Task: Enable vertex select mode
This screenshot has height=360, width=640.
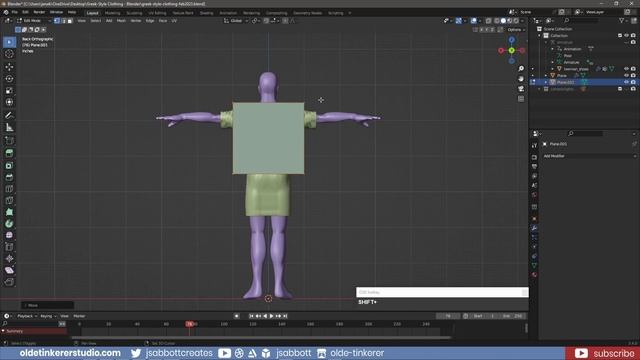Action: 57,21
